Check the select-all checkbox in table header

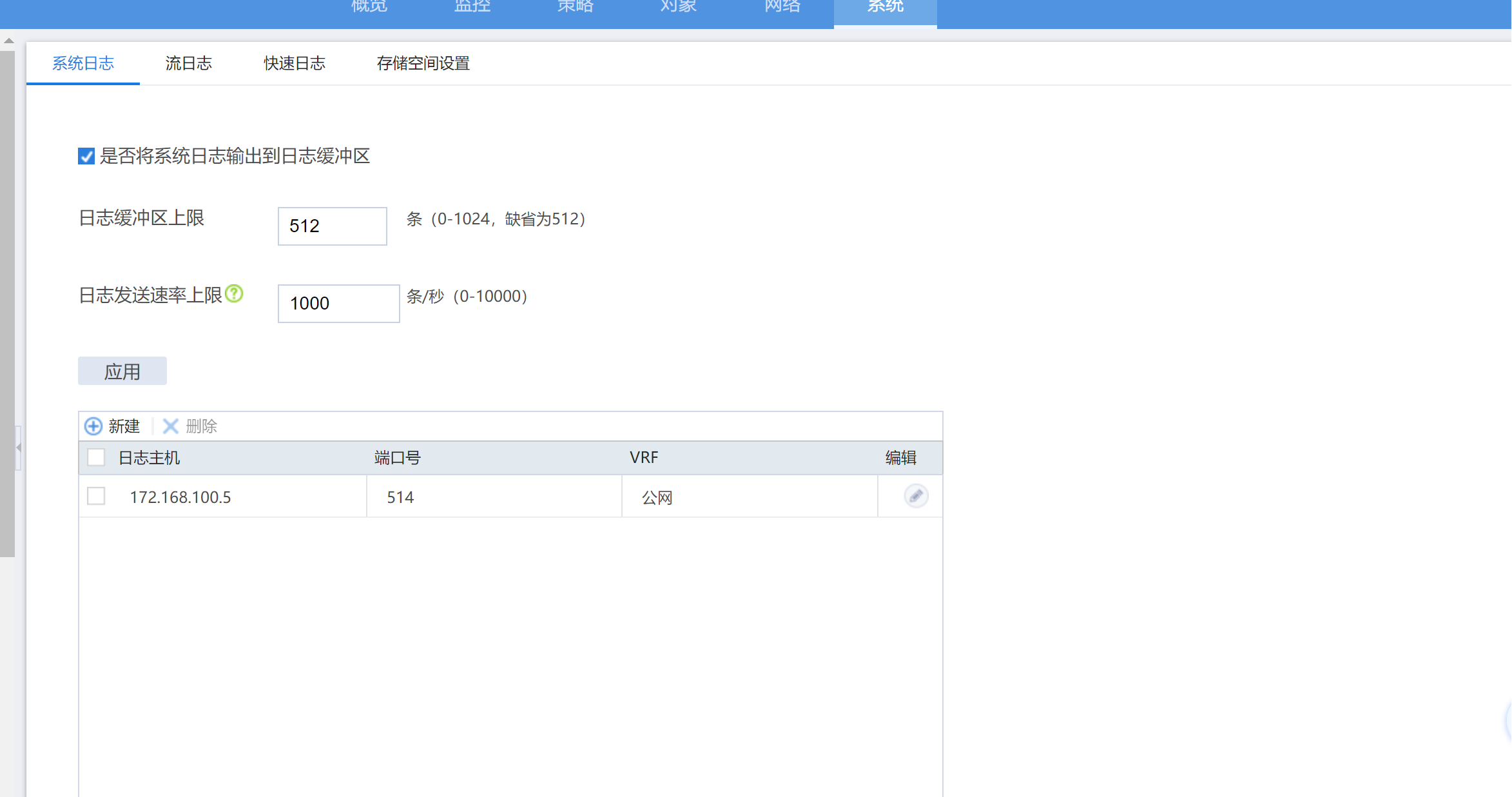(96, 457)
